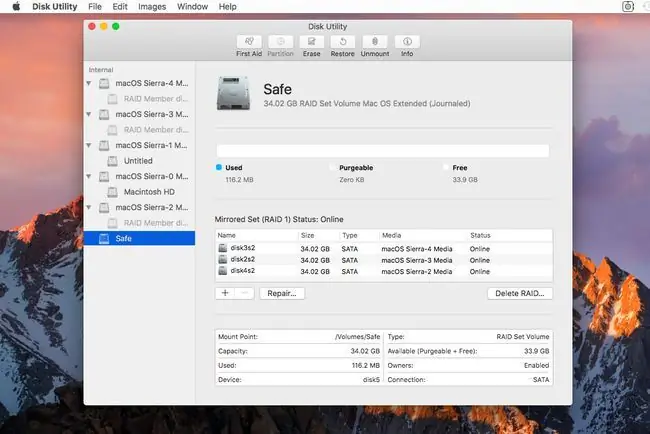650x434 pixels.
Task: Select macOS Sierra-1 disk icon in sidebar
Action: click(x=104, y=145)
